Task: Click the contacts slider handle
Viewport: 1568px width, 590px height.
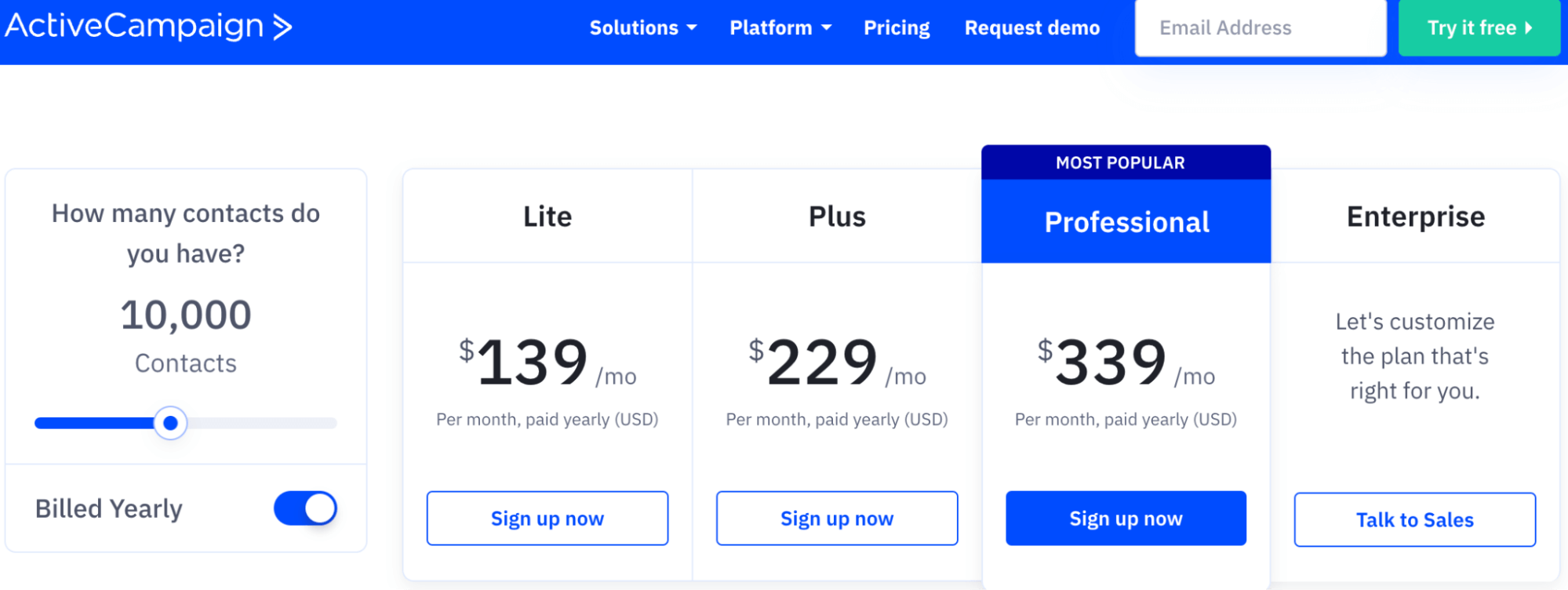Action: point(170,423)
